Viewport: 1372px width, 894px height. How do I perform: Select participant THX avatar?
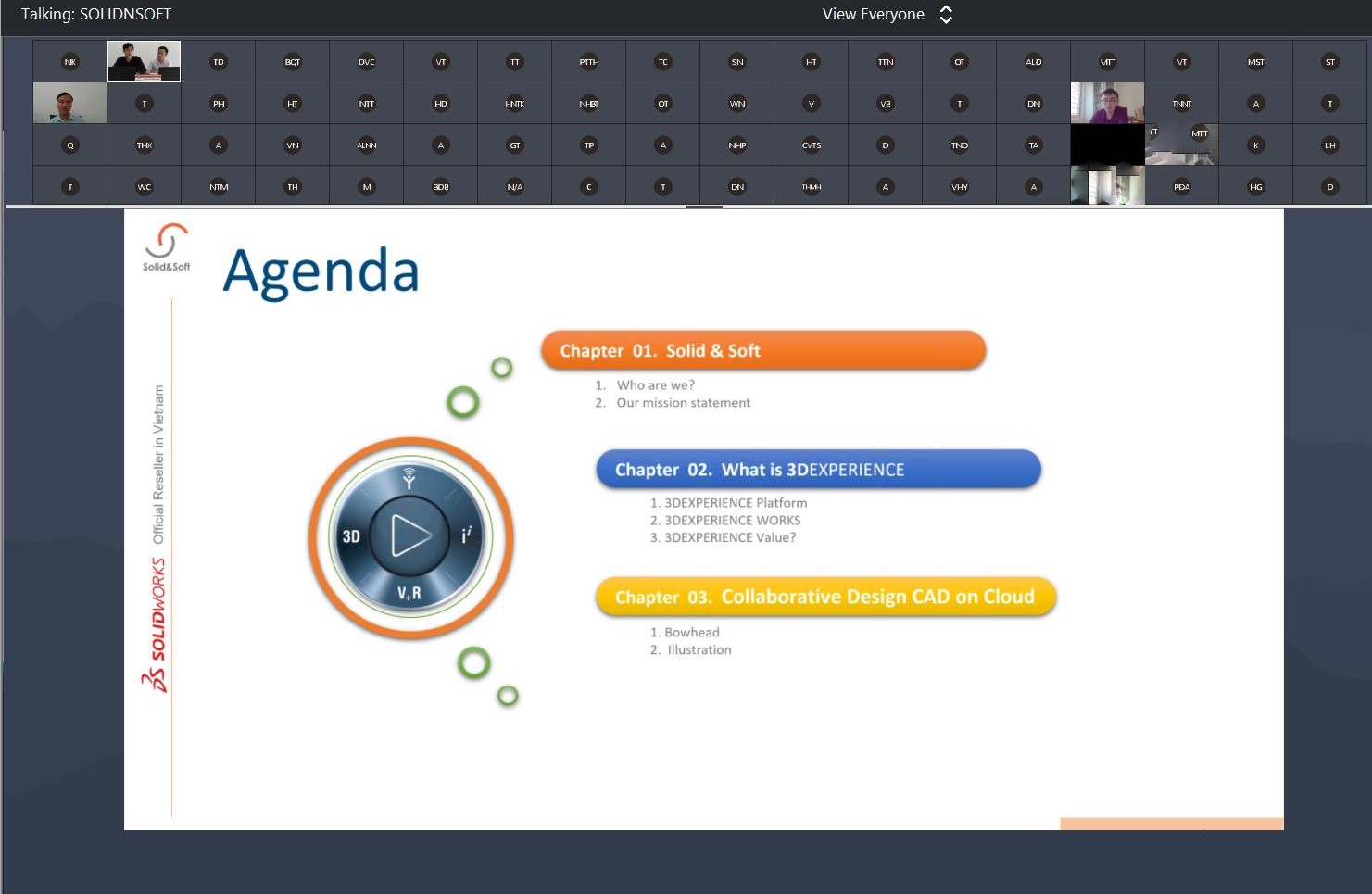(x=145, y=145)
